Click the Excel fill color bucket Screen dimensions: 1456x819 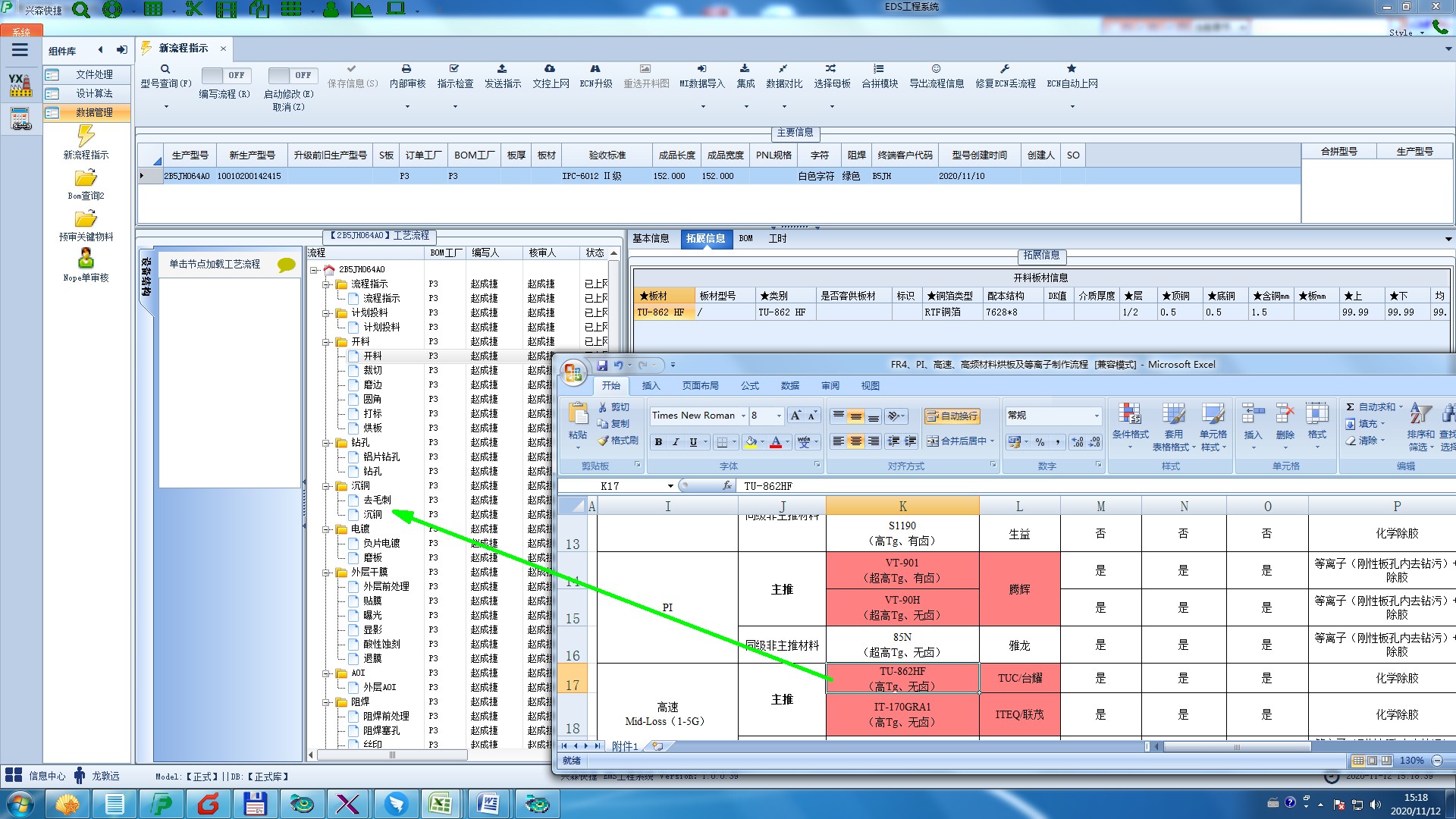pos(750,441)
